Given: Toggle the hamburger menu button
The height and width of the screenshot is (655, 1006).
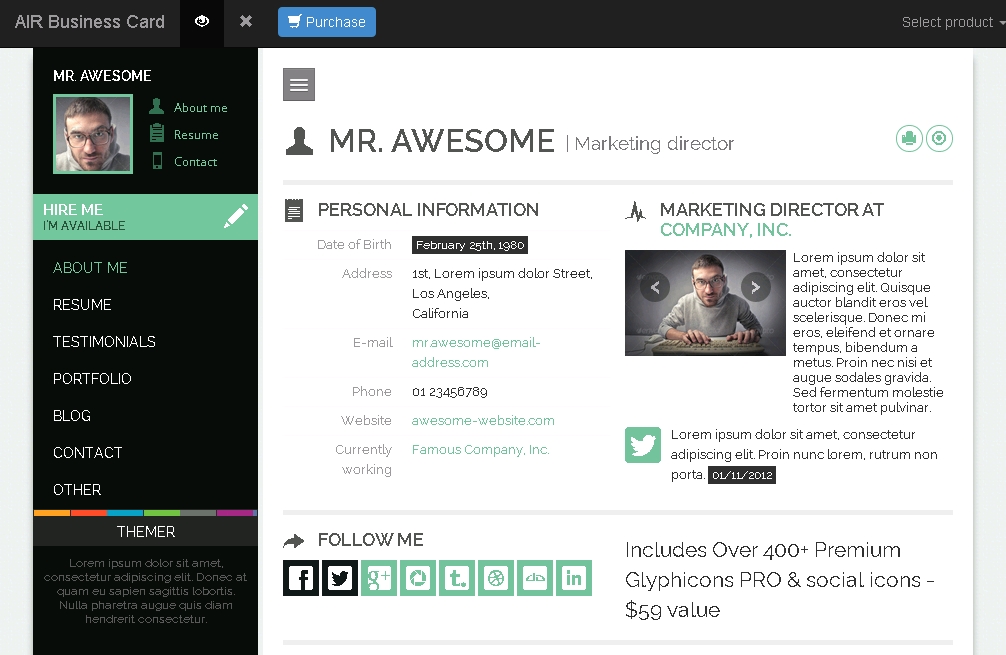Looking at the screenshot, I should tap(299, 85).
